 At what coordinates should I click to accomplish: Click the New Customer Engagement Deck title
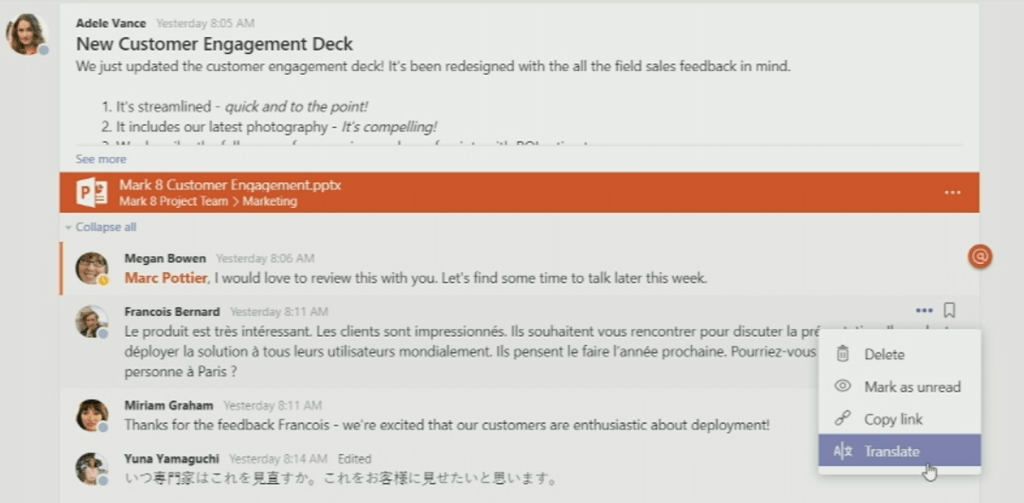(214, 44)
